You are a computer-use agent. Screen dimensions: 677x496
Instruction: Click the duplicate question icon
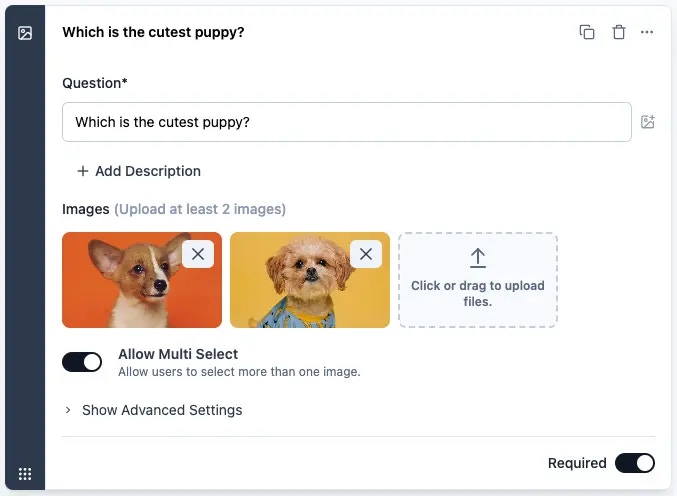[587, 32]
